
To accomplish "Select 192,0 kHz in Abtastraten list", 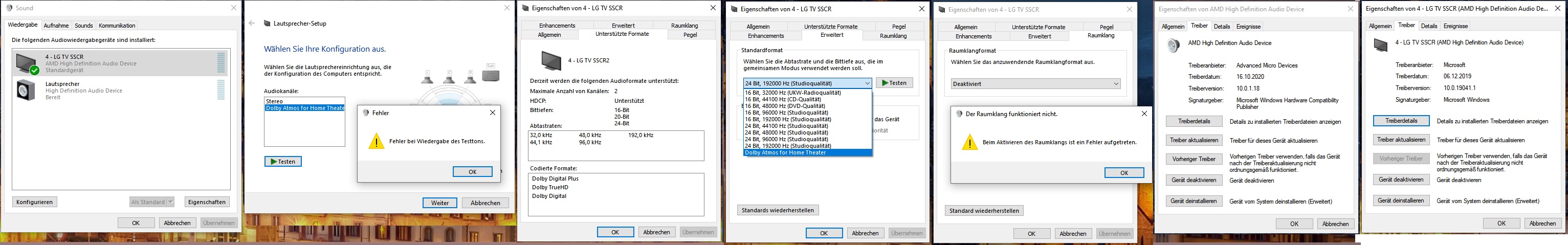I will [641, 135].
